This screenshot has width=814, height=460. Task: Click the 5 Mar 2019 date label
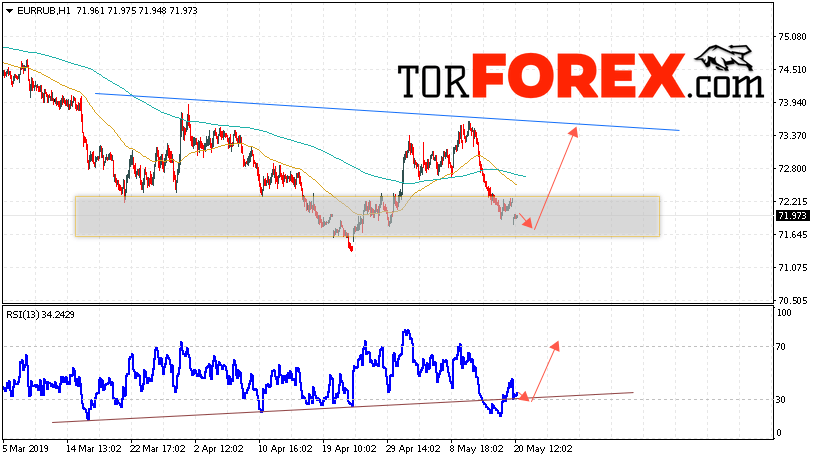tap(25, 448)
